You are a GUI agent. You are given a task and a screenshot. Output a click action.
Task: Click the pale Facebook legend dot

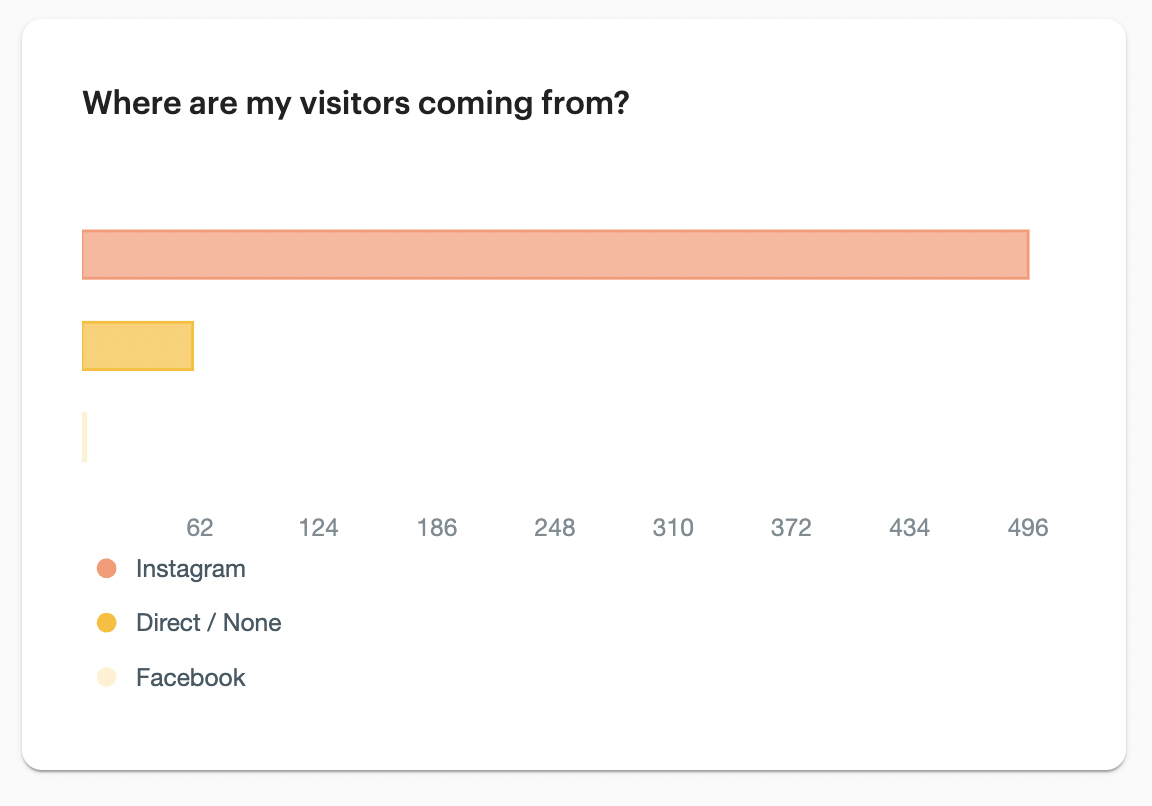tap(106, 677)
